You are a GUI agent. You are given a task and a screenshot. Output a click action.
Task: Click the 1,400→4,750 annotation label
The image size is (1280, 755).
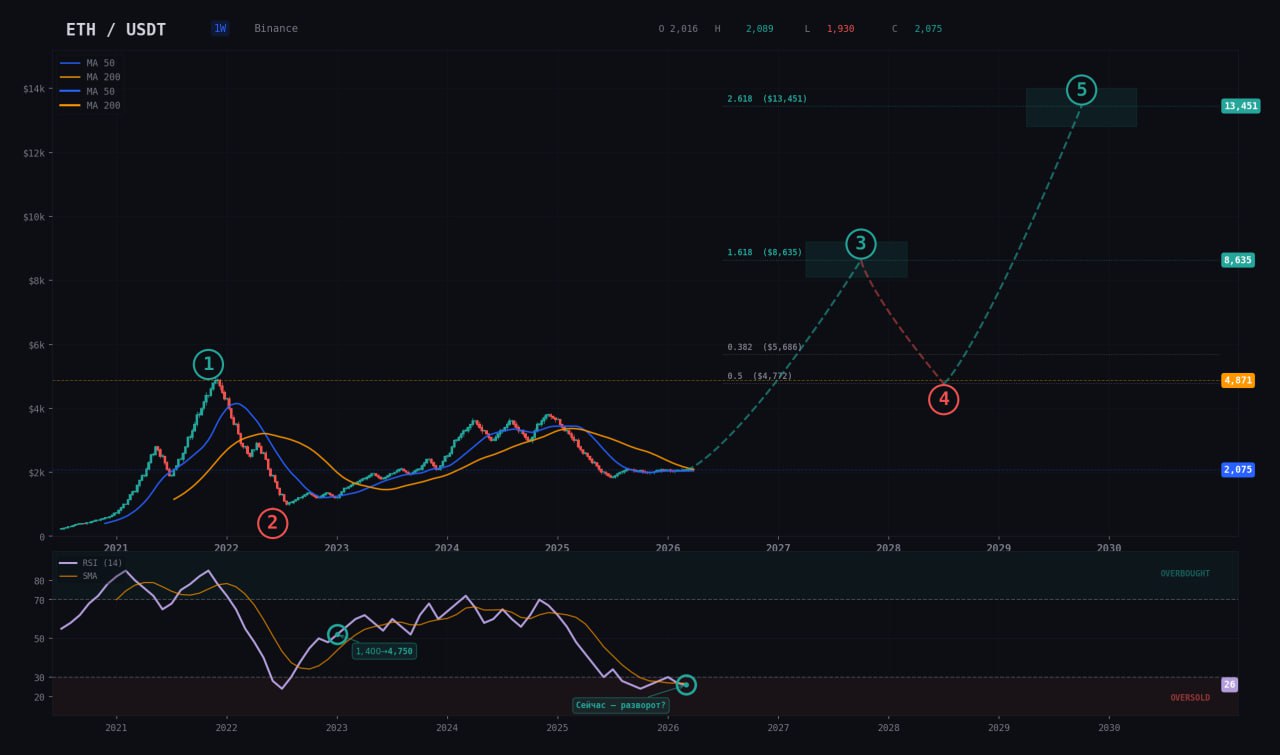tap(384, 651)
